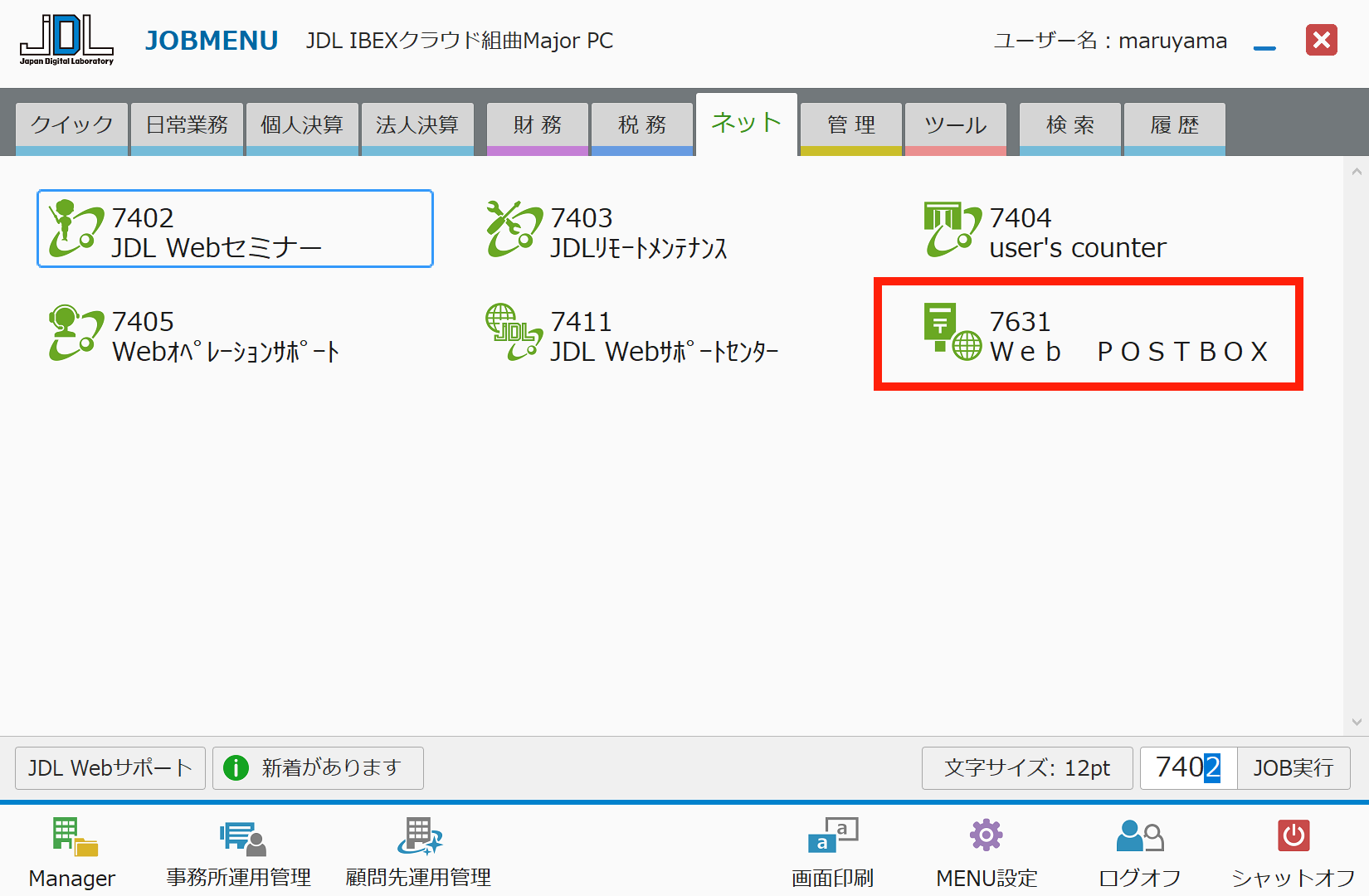This screenshot has height=896, width=1369.
Task: Click the JOBMENU title text
Action: pyautogui.click(x=212, y=40)
